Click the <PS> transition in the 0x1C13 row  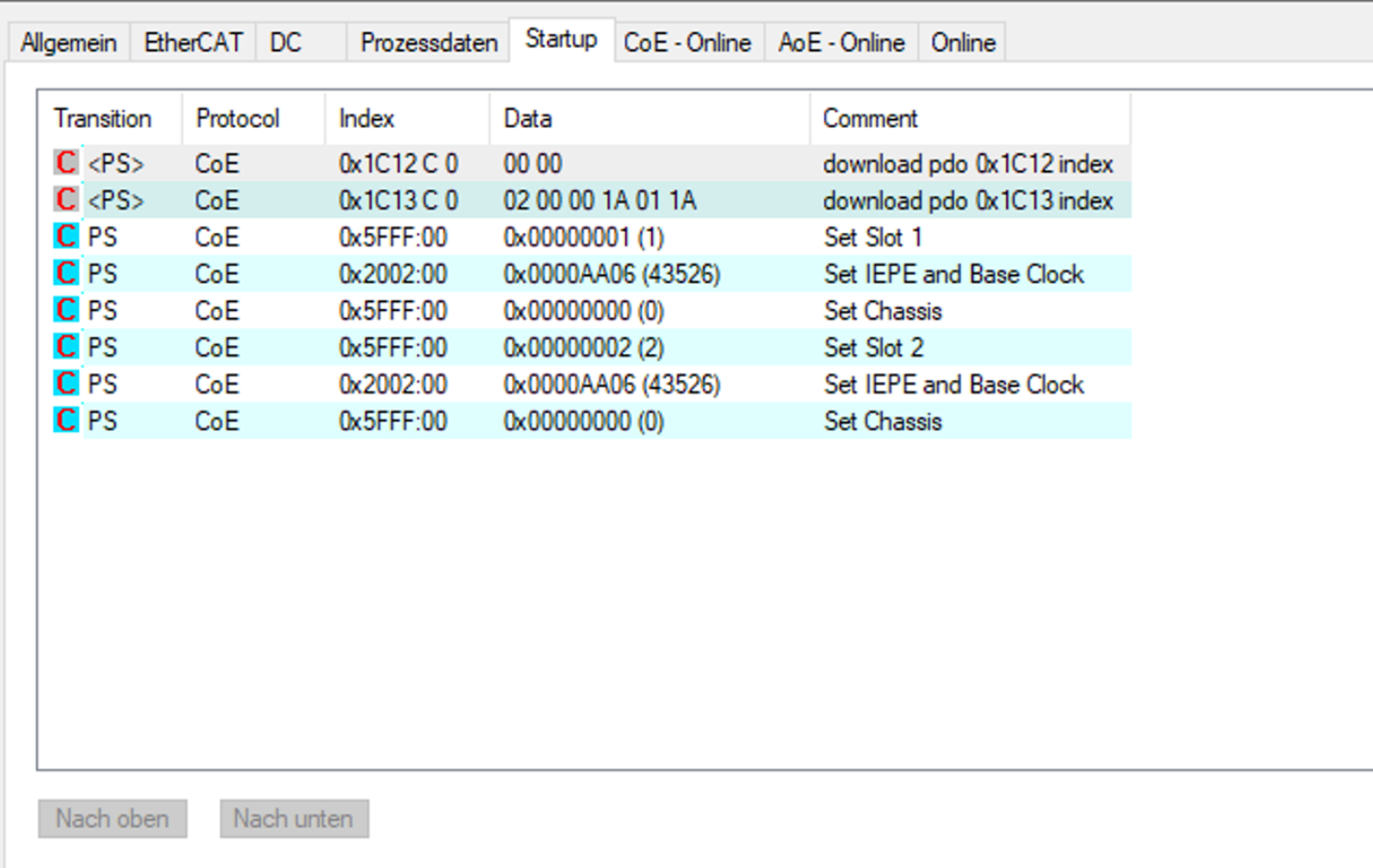(x=116, y=200)
